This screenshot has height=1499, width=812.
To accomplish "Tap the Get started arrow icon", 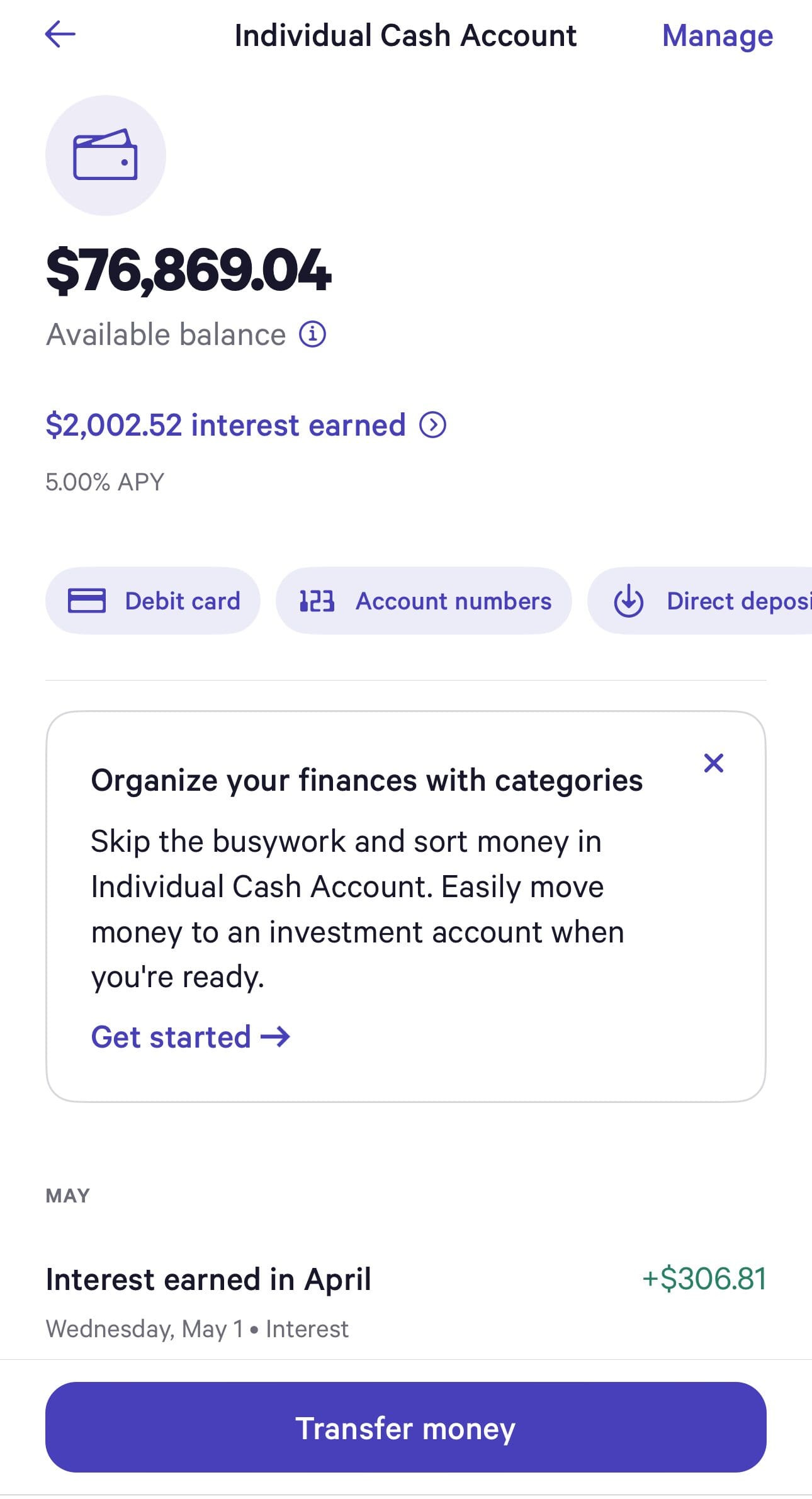I will coord(276,1037).
